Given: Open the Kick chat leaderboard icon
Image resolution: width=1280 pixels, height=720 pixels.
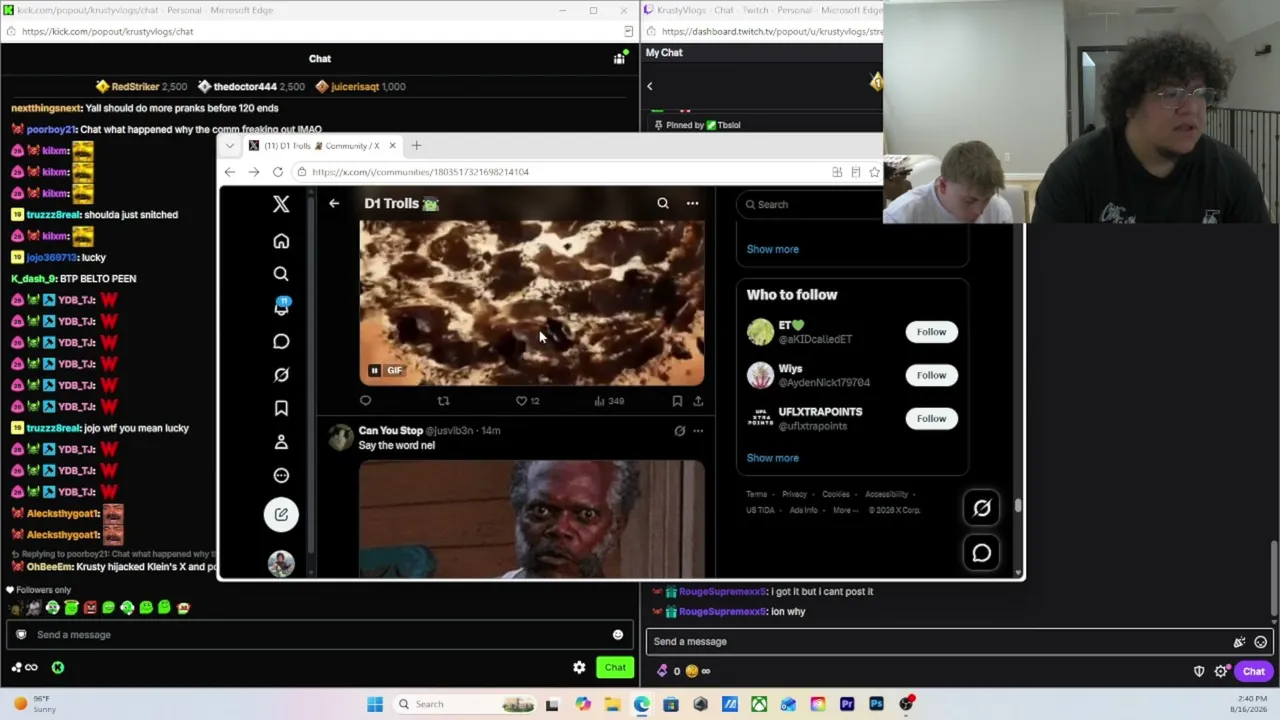Looking at the screenshot, I should pos(619,59).
